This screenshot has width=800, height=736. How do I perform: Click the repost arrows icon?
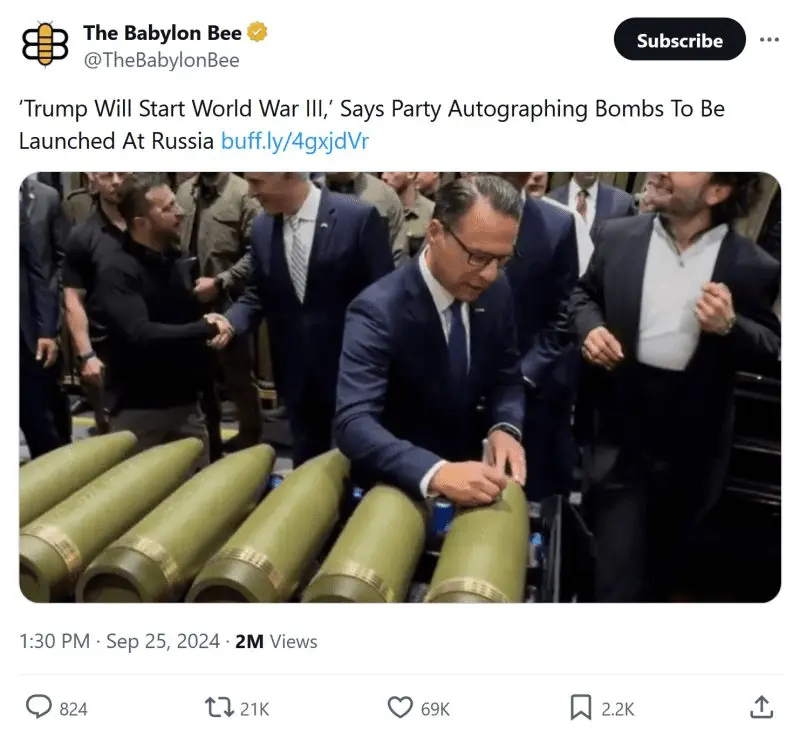[x=217, y=708]
